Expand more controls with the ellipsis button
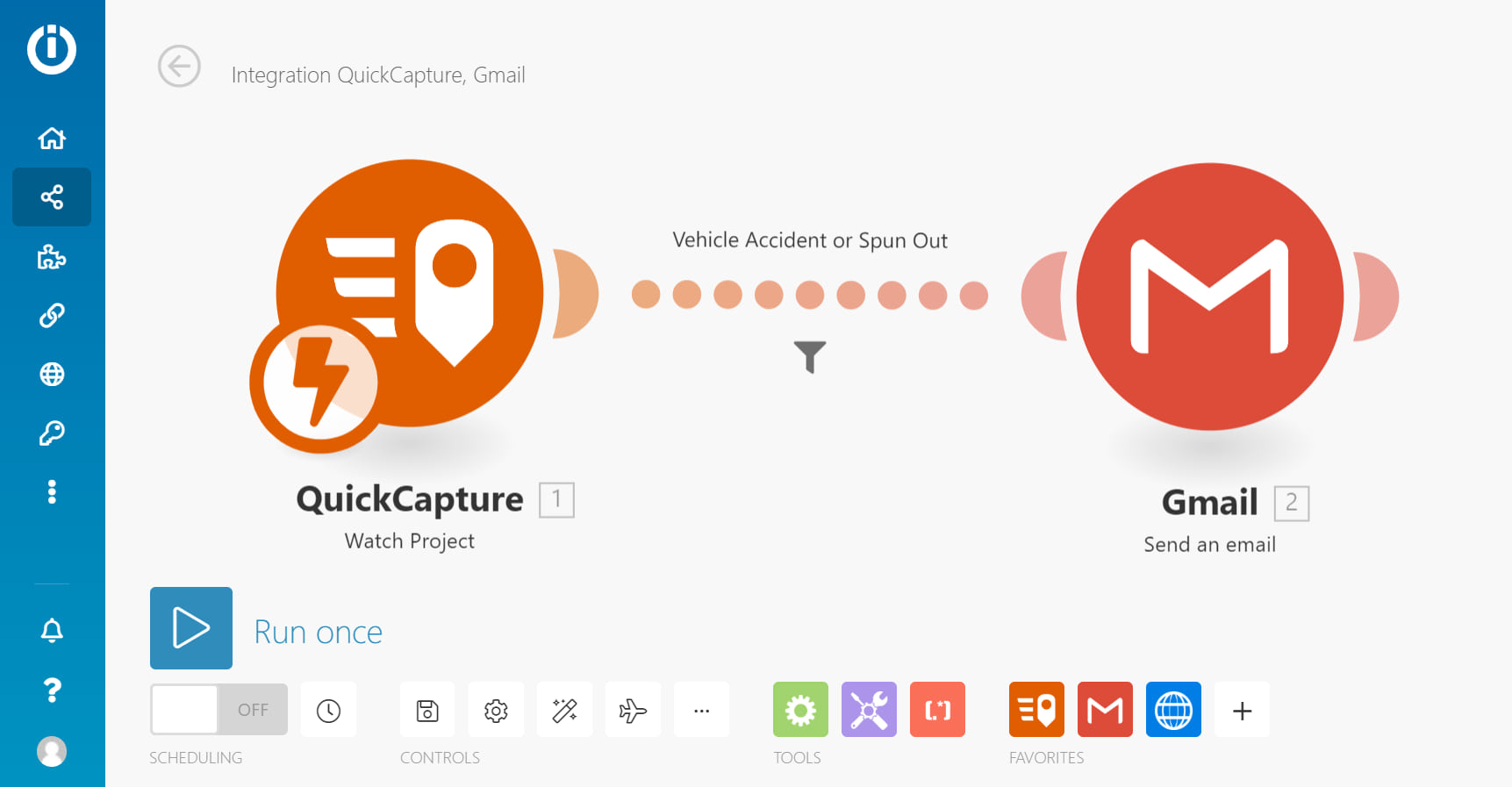 701,709
